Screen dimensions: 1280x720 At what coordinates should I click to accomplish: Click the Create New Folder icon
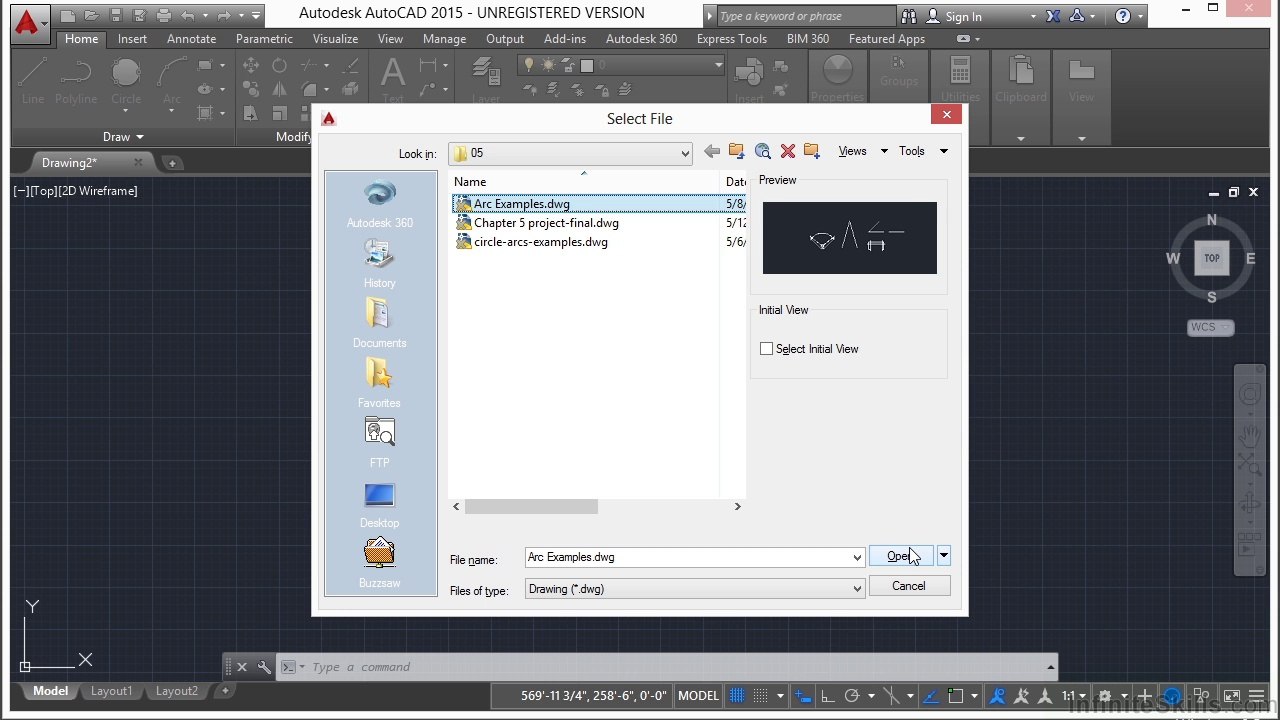click(x=812, y=151)
